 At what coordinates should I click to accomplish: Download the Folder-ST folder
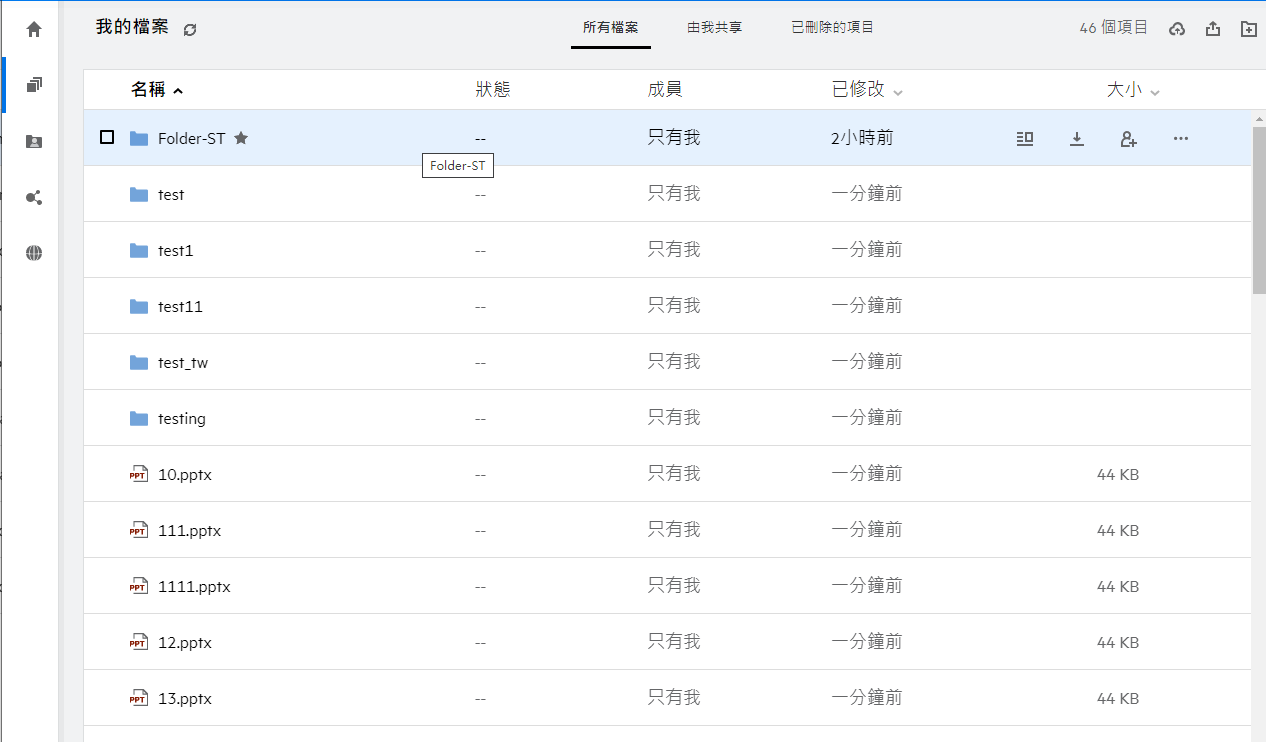coord(1077,139)
